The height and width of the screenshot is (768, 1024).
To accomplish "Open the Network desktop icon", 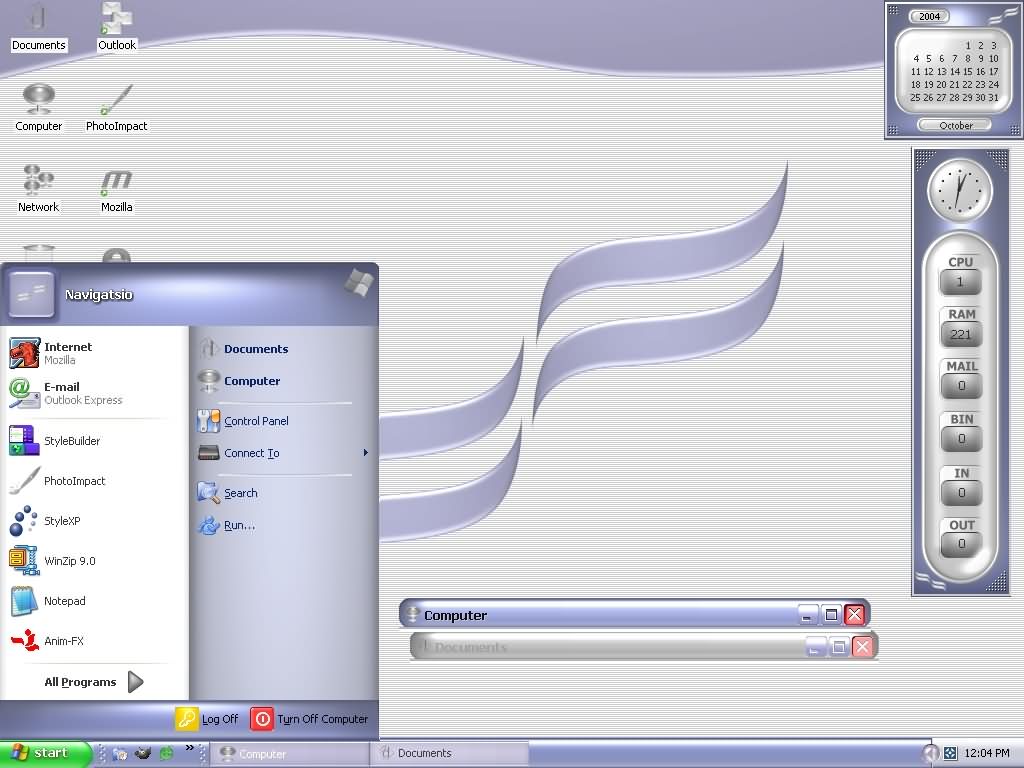I will click(x=39, y=189).
